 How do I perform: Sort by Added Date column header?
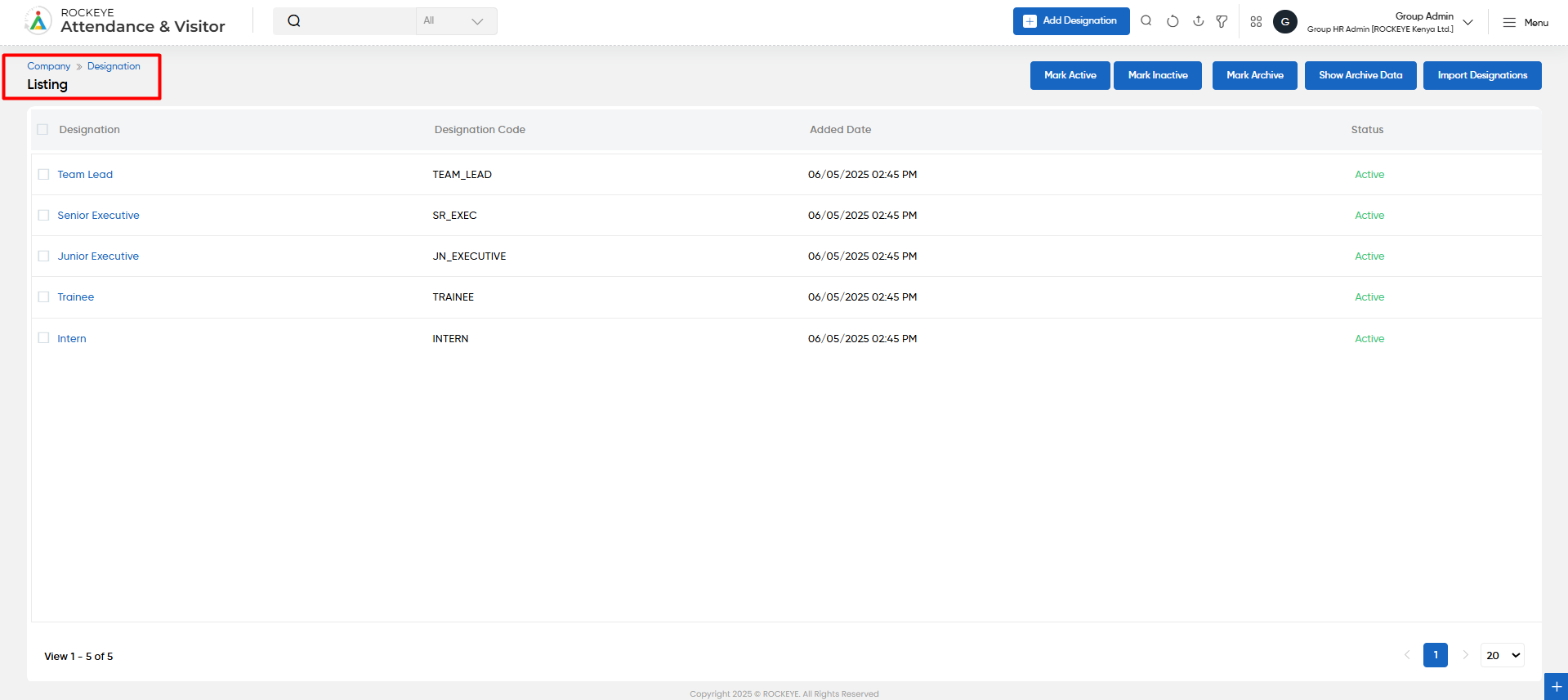click(841, 129)
